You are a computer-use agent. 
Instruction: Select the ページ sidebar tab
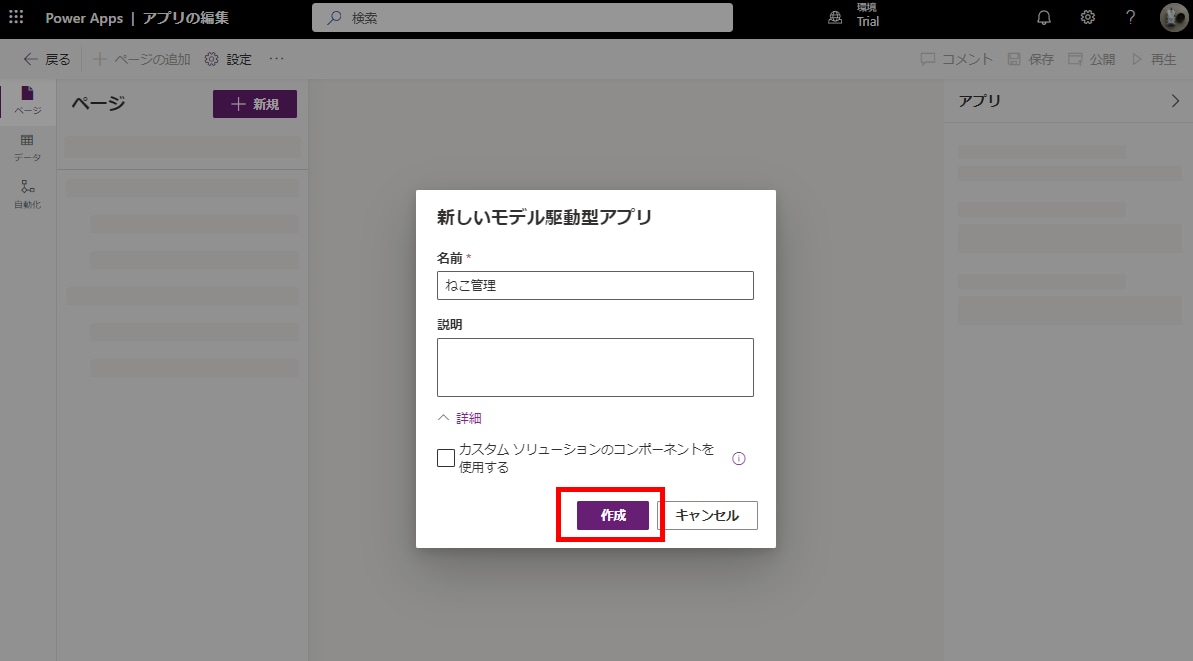point(27,100)
